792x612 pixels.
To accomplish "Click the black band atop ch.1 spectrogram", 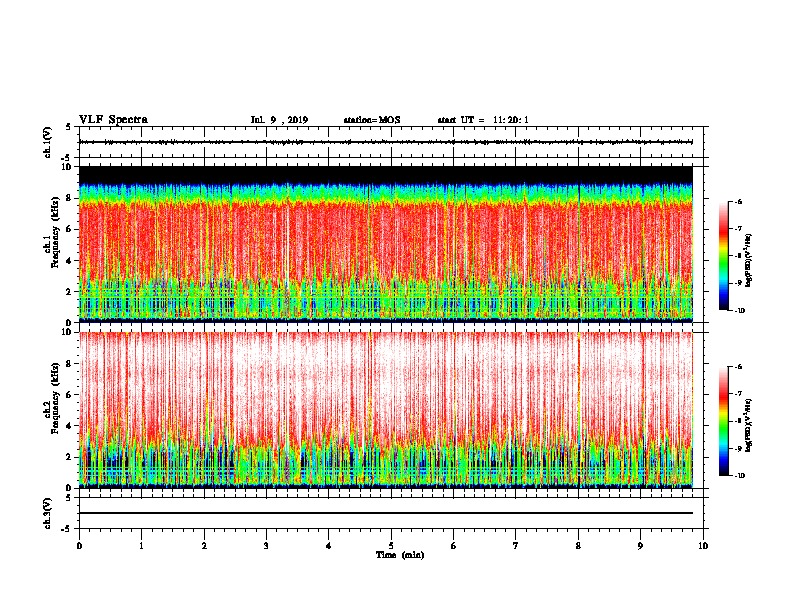I will [386, 174].
